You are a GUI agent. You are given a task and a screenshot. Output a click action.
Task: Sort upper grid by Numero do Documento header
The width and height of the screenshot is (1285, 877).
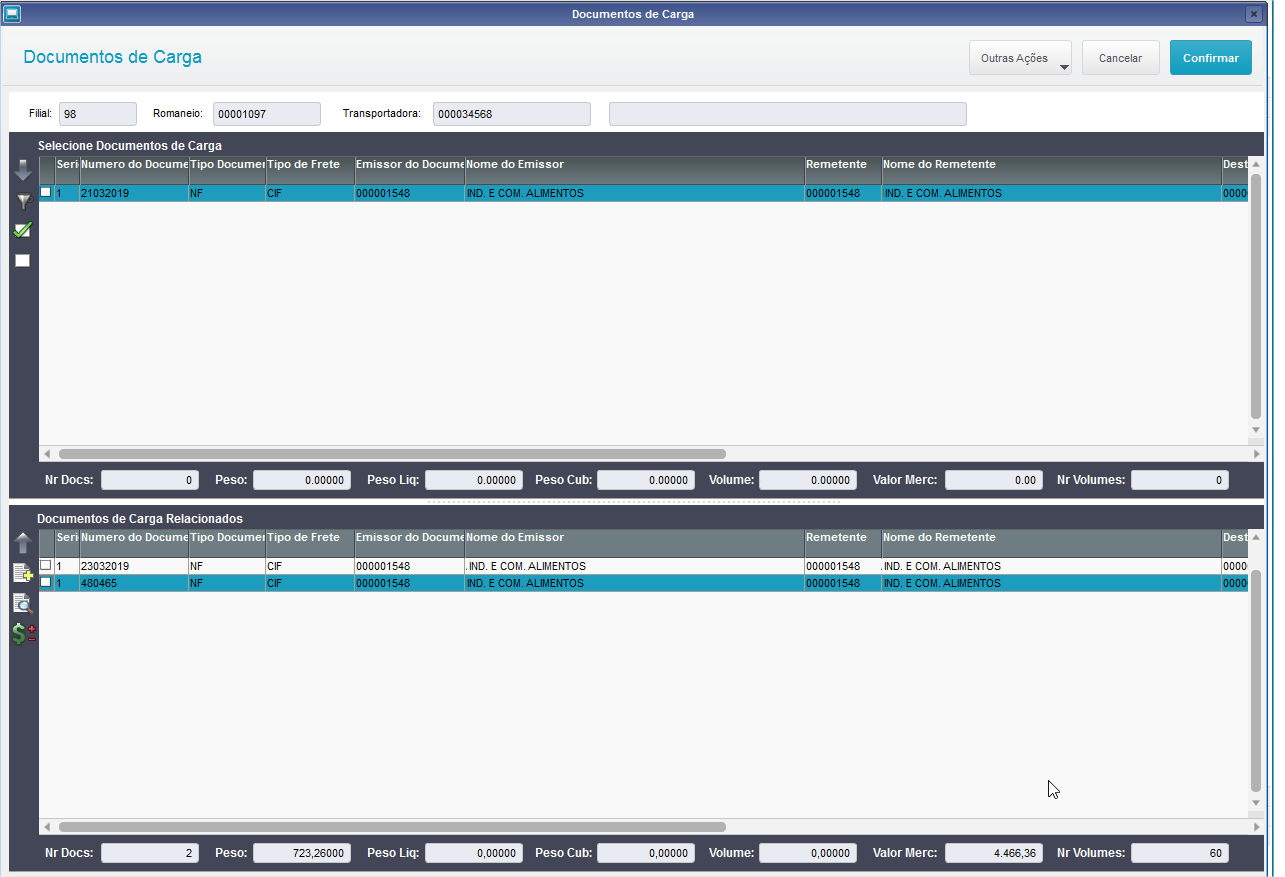pos(134,170)
